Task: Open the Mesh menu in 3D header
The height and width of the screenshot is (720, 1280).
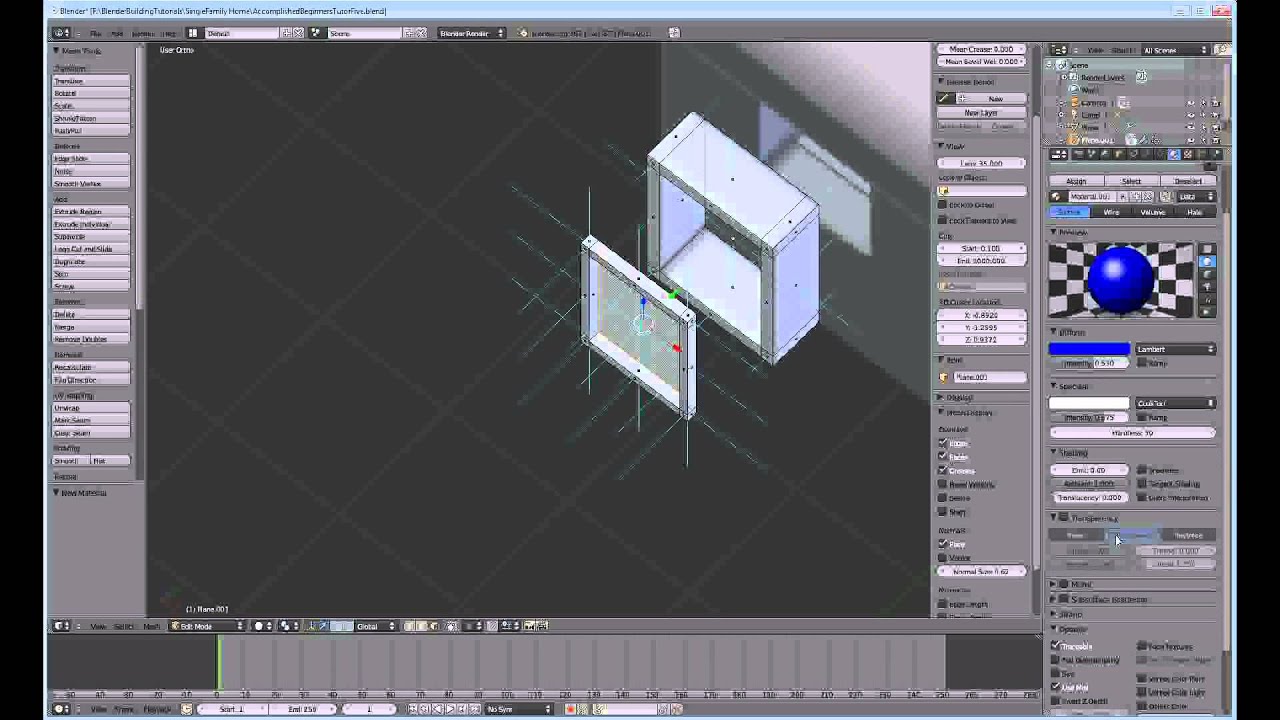Action: coord(151,626)
